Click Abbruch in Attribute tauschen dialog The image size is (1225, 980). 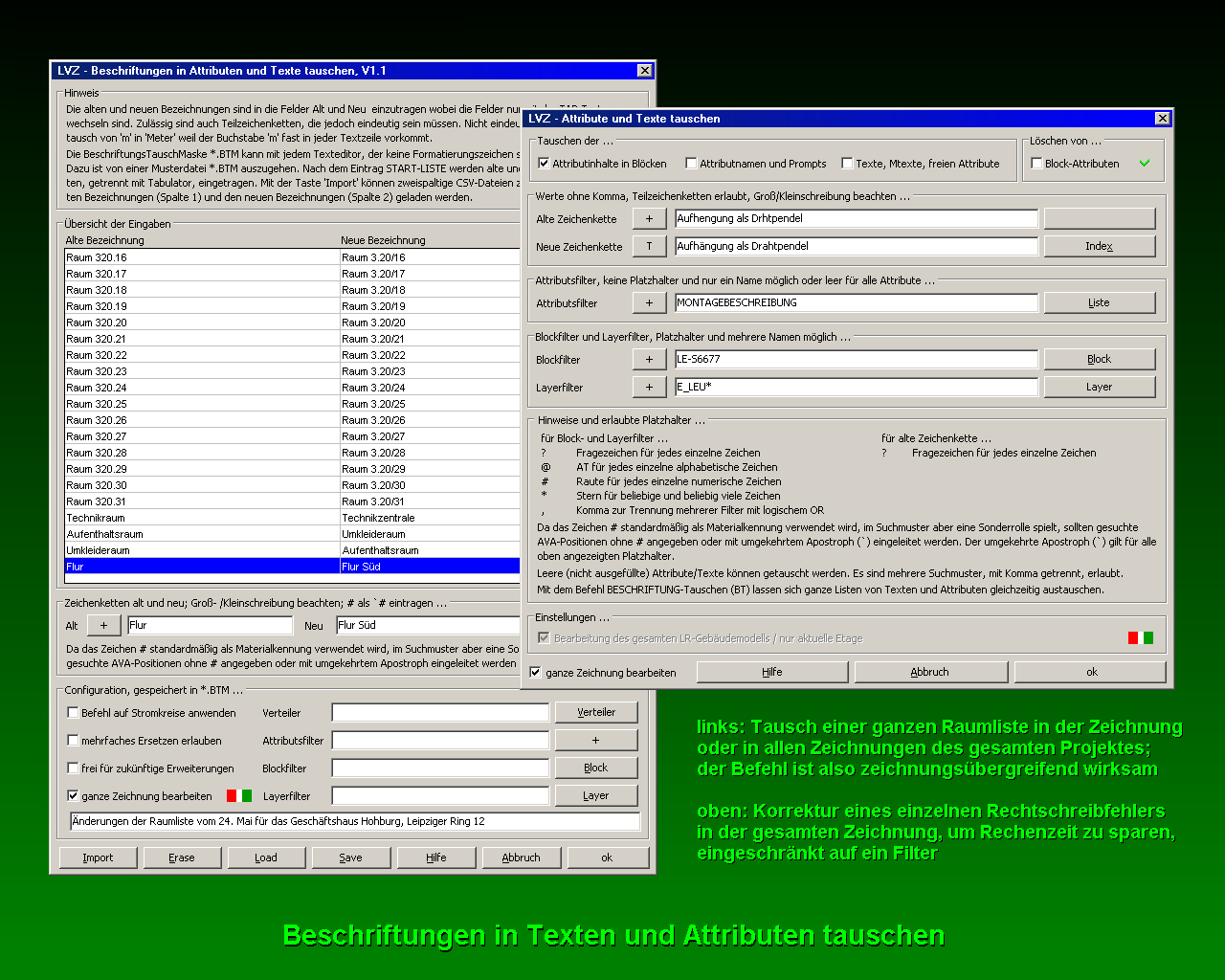click(x=929, y=673)
